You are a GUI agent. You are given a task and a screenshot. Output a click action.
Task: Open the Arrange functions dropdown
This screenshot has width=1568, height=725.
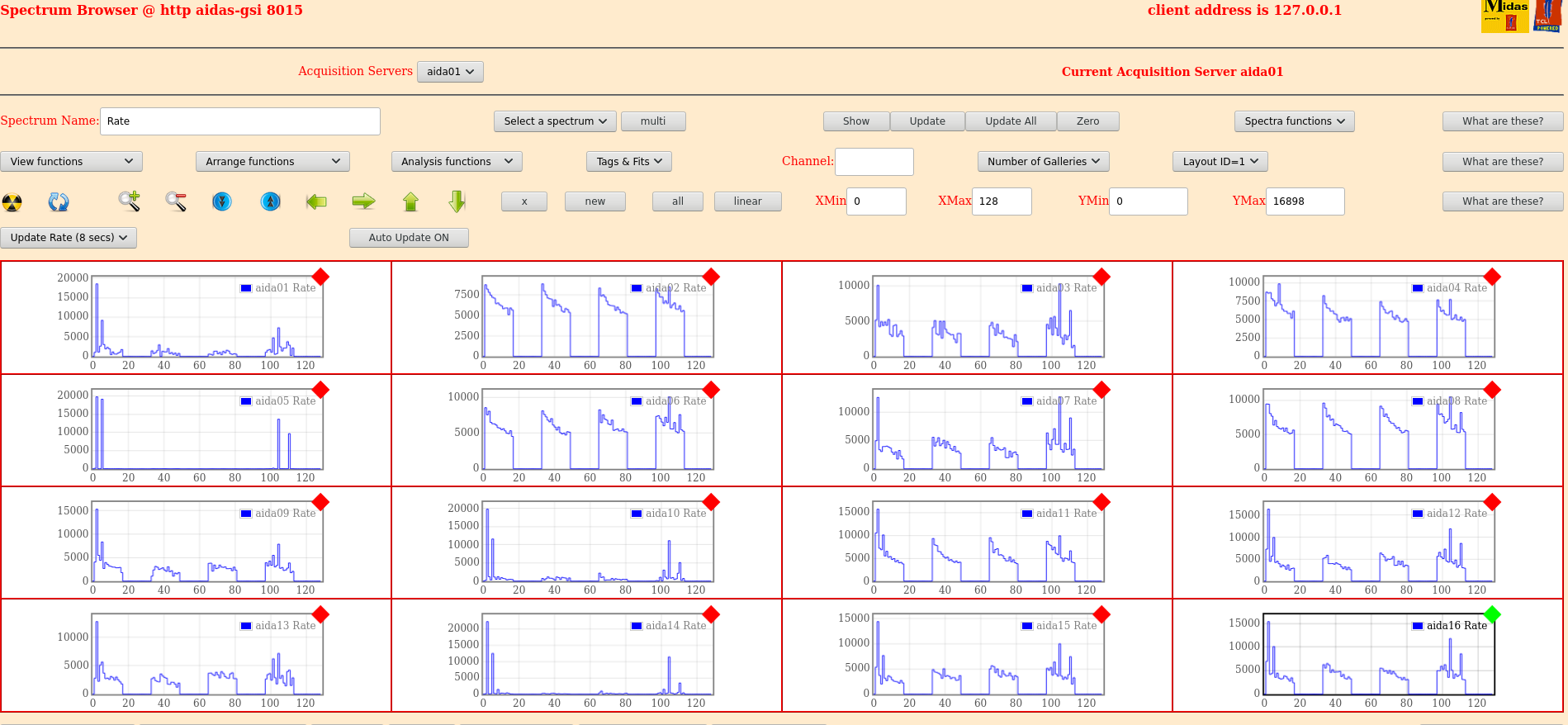coord(272,162)
